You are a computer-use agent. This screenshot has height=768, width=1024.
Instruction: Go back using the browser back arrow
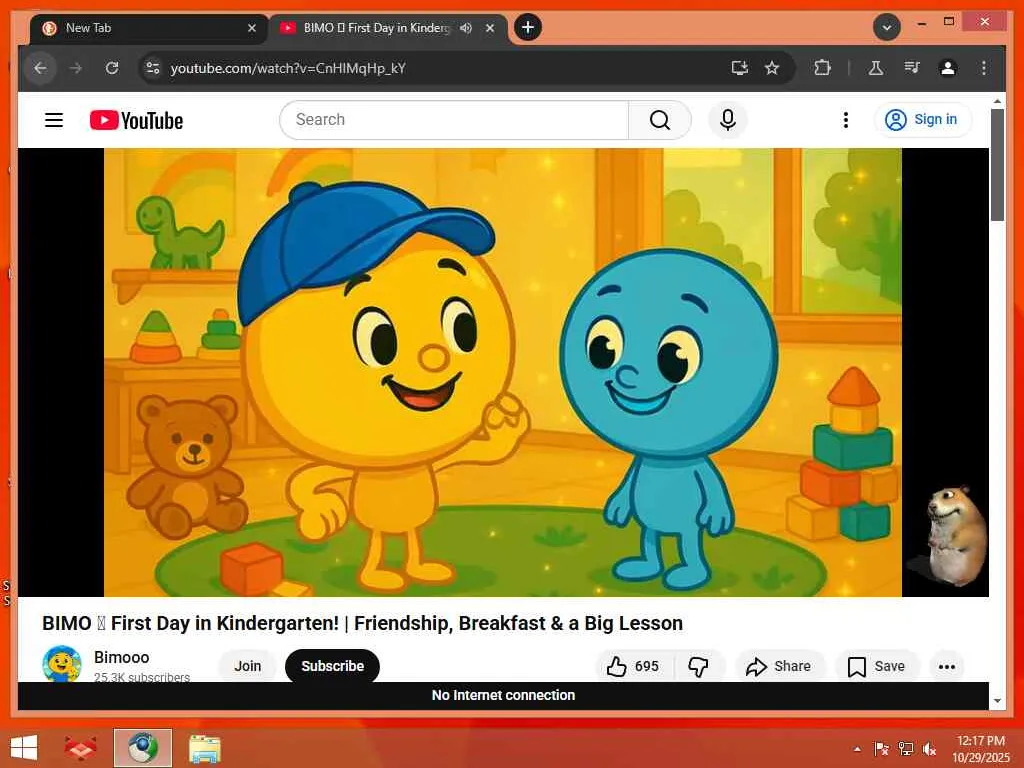[40, 68]
